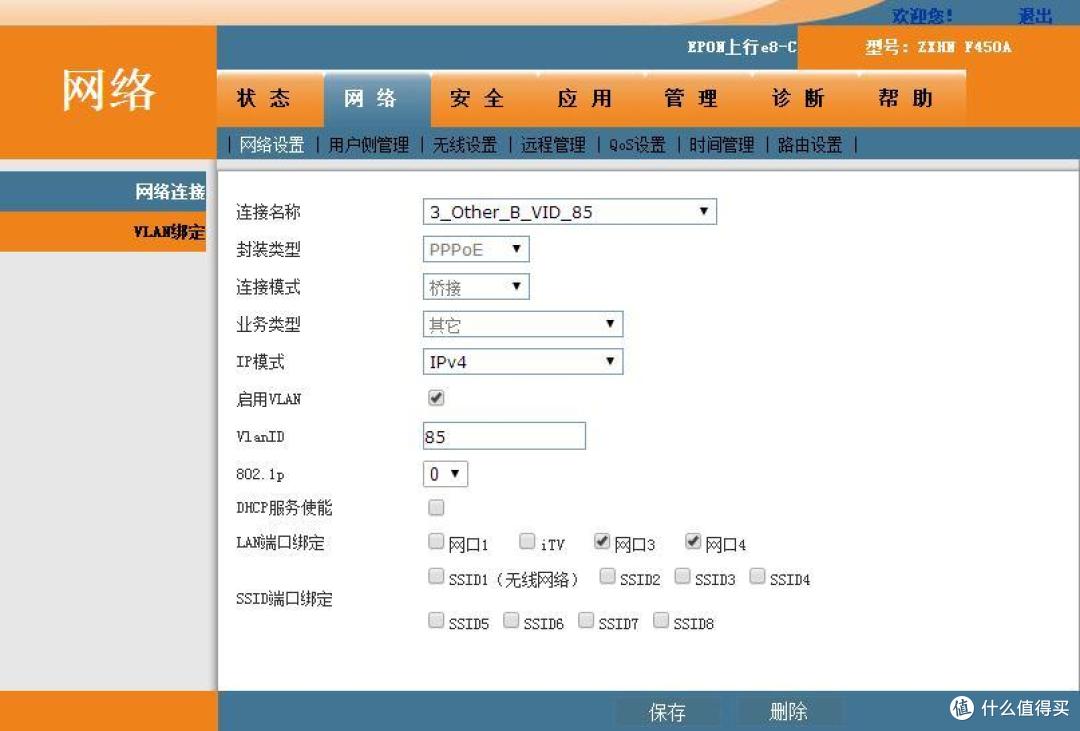Check the SSID3 checkbox
This screenshot has width=1080, height=731.
pos(683,576)
